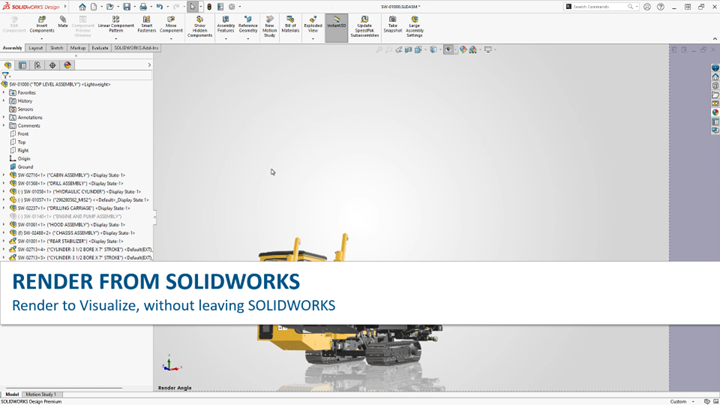Switch to the Evaluate tab
720x405 pixels.
click(100, 48)
